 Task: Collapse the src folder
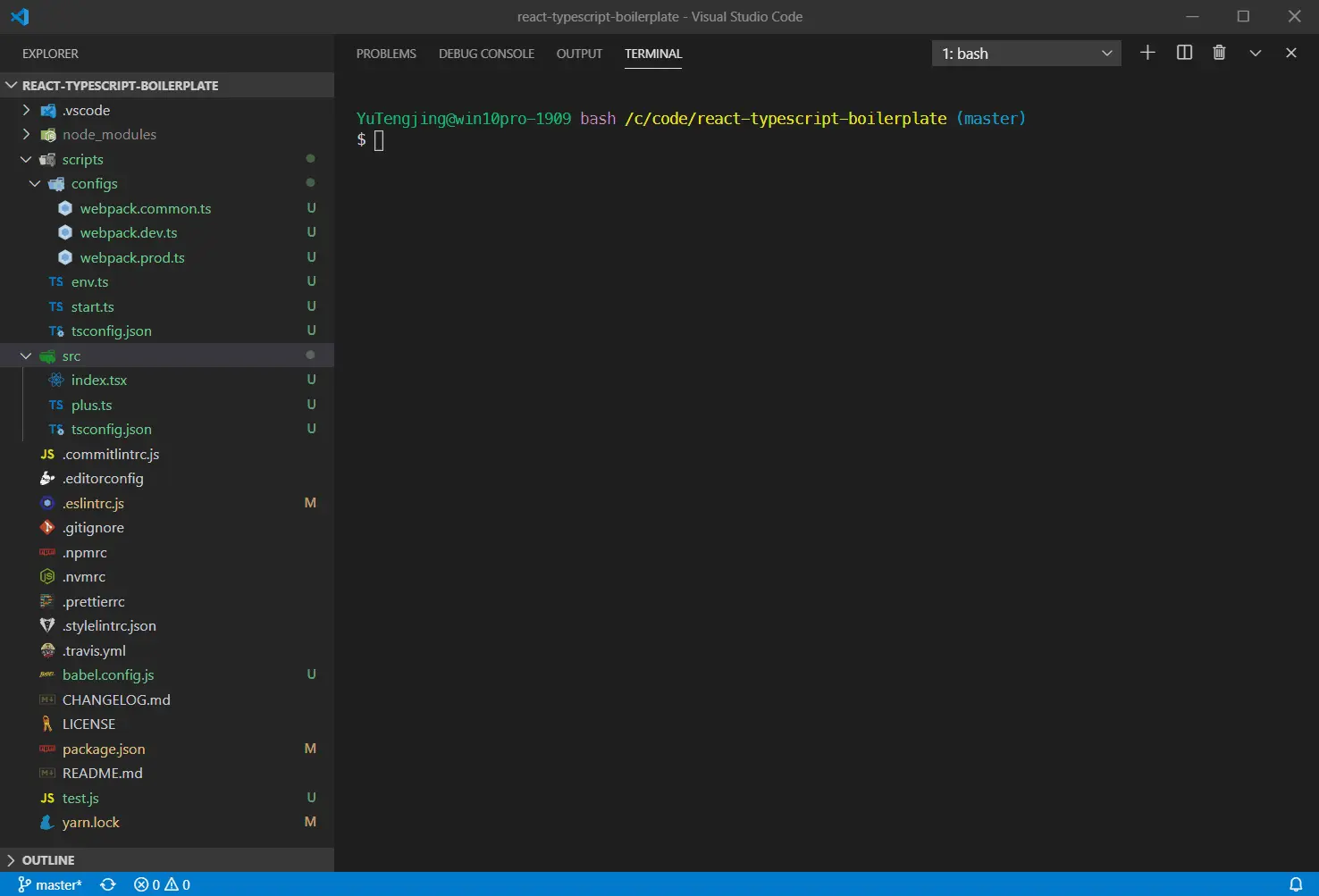(167, 356)
